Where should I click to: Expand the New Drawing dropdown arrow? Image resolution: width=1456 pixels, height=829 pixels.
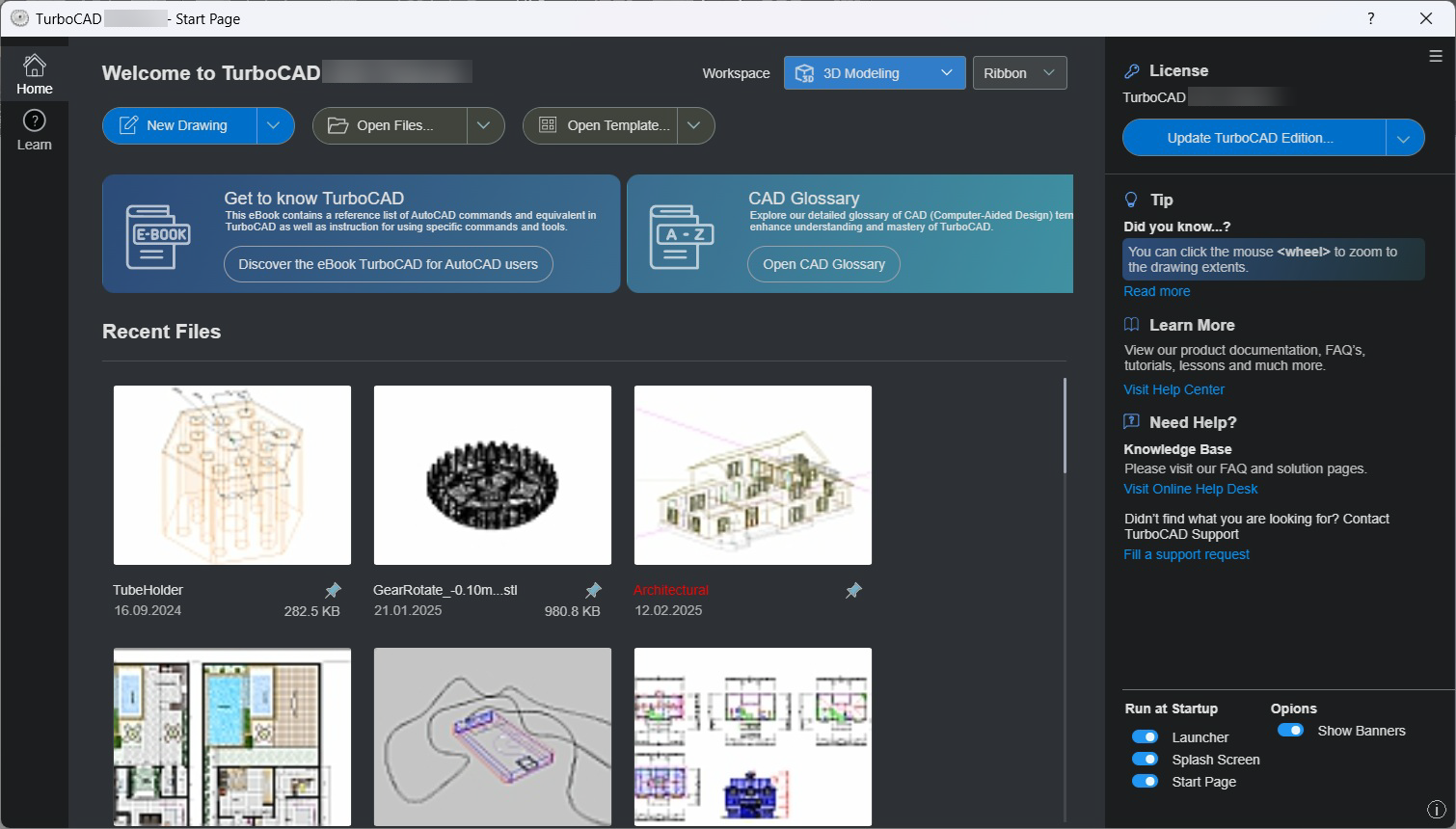tap(275, 125)
